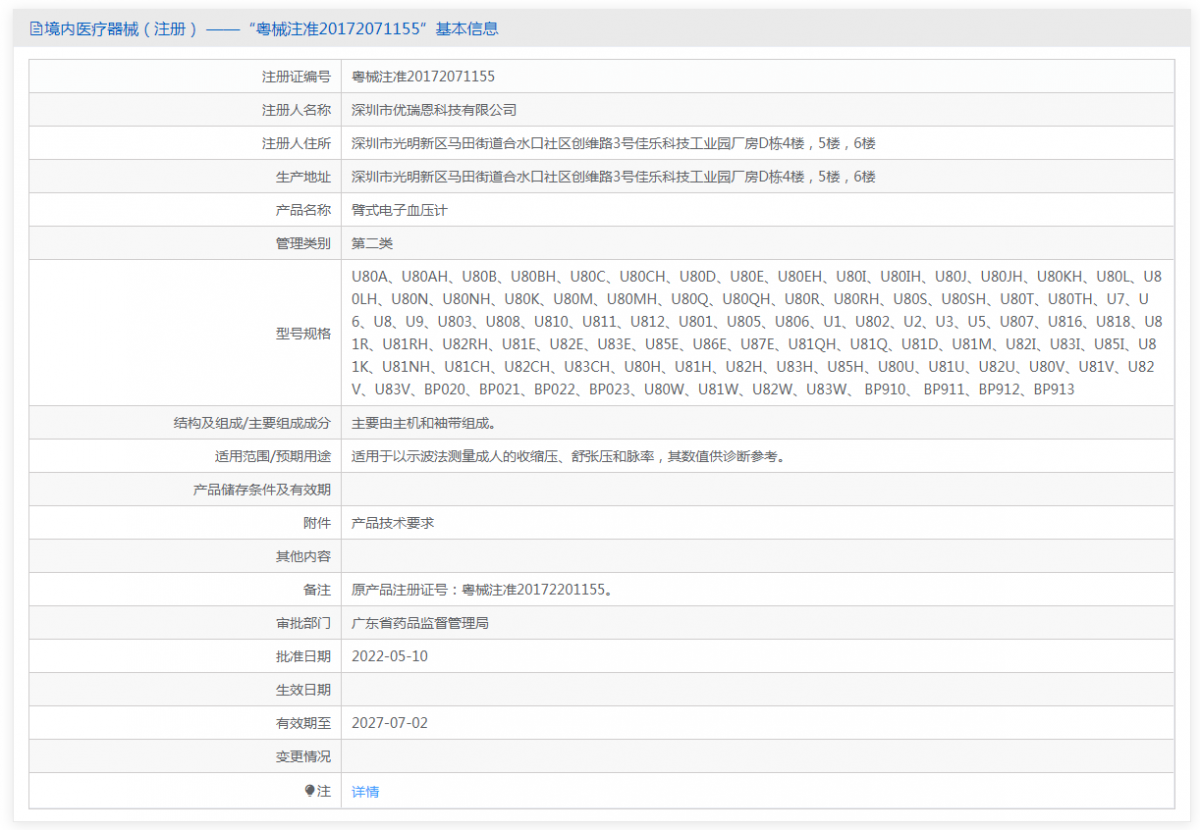Click department 广东省药品监督管理局
Viewport: 1200px width, 830px height.
420,623
